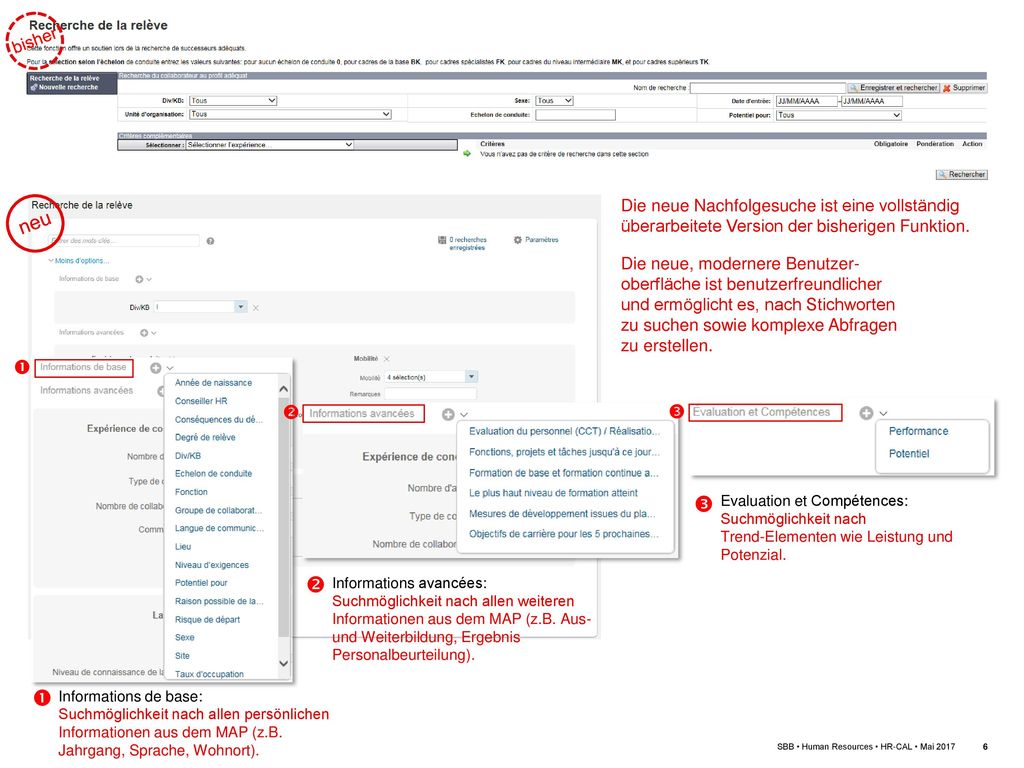Select Niveau d'exigences in the list
Image resolution: width=1024 pixels, height=768 pixels.
click(212, 565)
